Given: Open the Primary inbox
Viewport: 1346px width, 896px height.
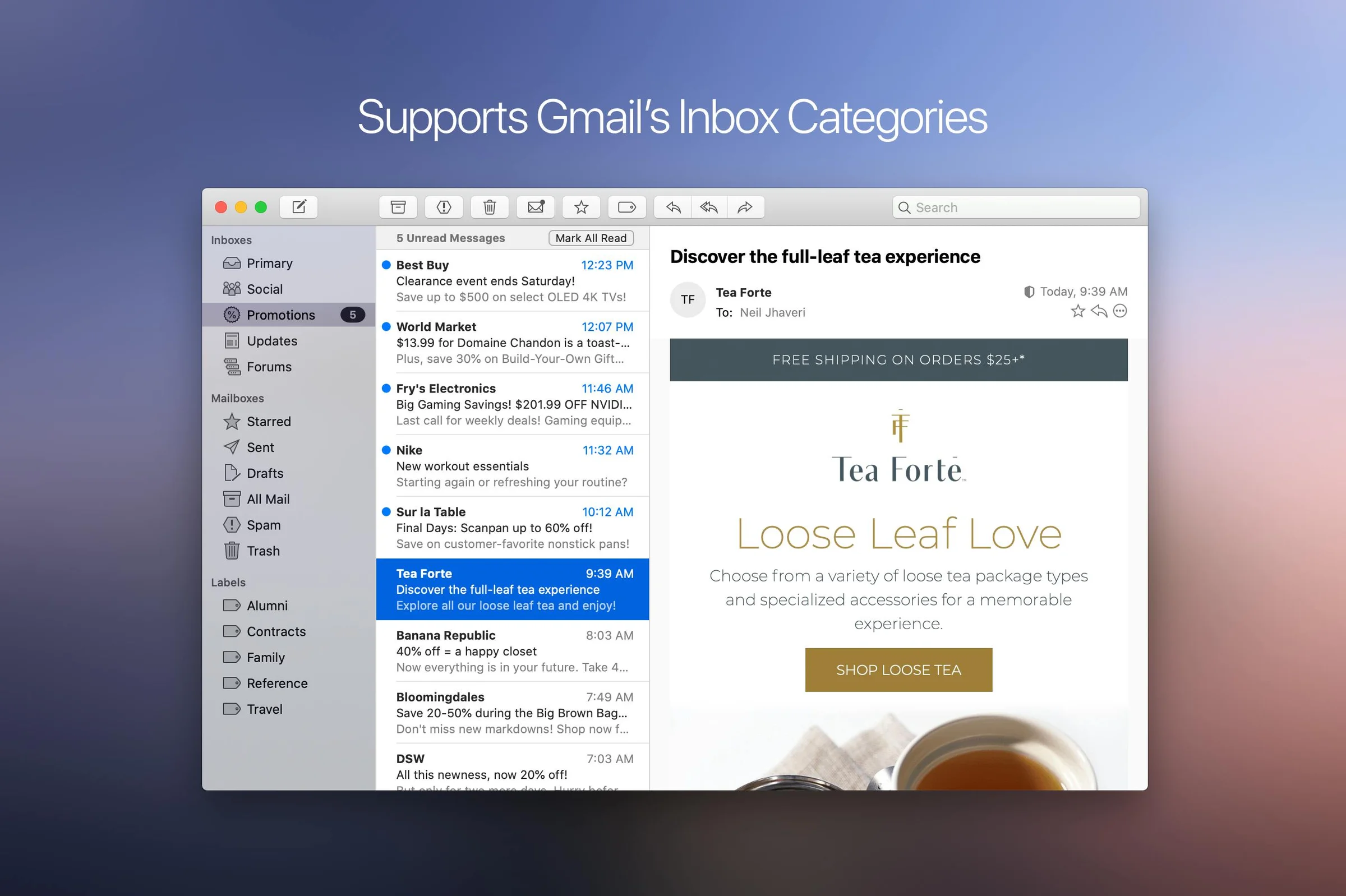Looking at the screenshot, I should pyautogui.click(x=289, y=263).
